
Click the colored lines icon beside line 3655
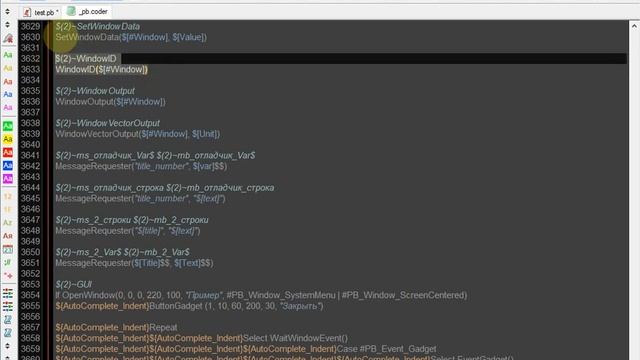pos(8,306)
